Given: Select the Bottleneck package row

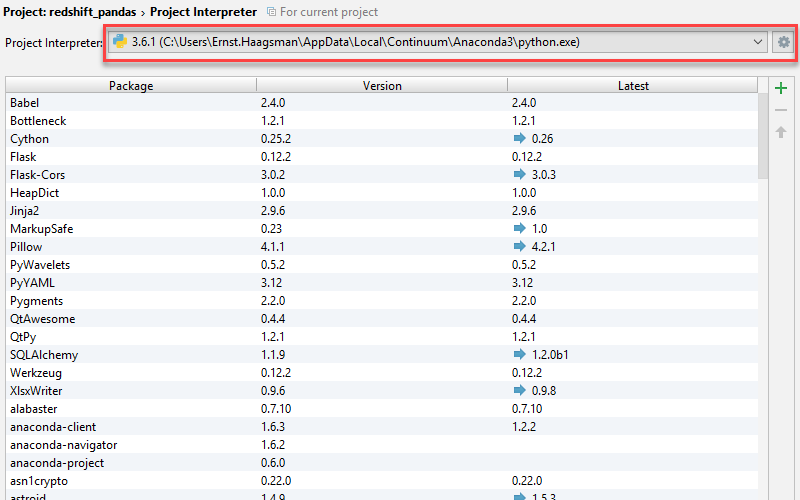Looking at the screenshot, I should click(382, 120).
